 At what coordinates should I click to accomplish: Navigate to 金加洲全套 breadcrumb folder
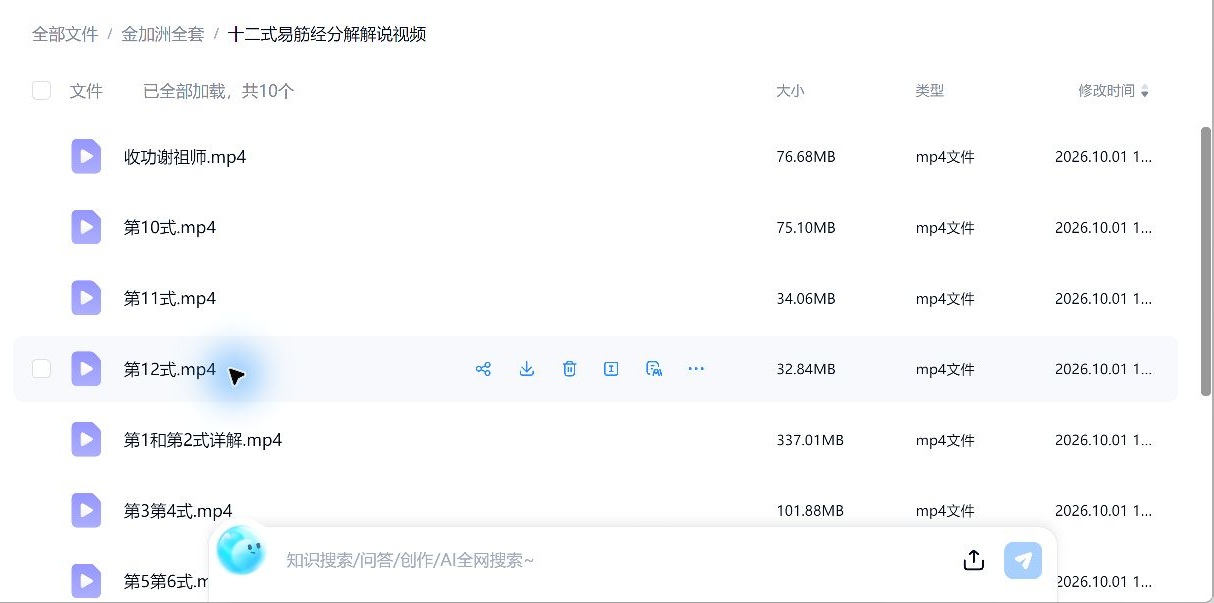[x=163, y=34]
